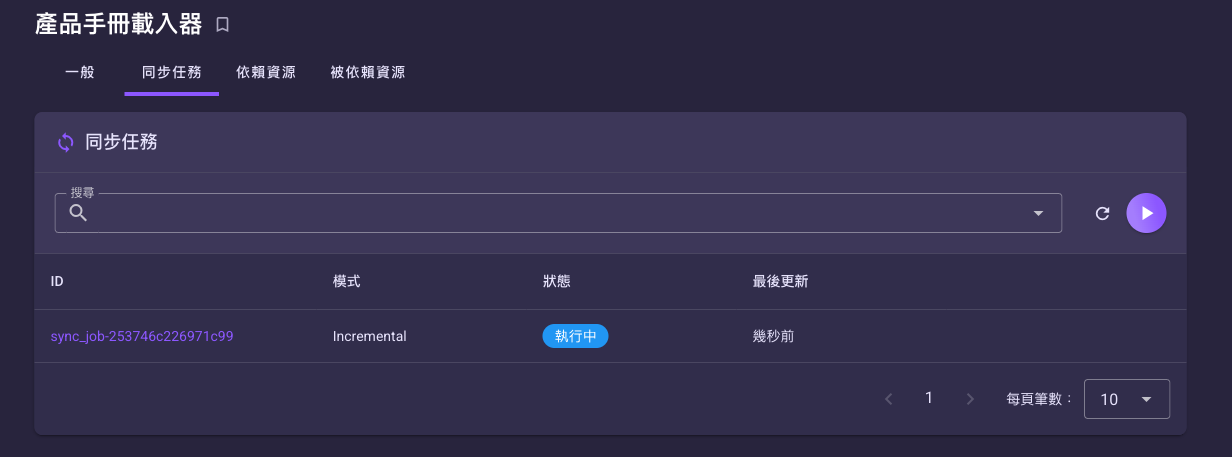The width and height of the screenshot is (1232, 457).
Task: Click the magnifier icon in the search field
Action: [x=78, y=213]
